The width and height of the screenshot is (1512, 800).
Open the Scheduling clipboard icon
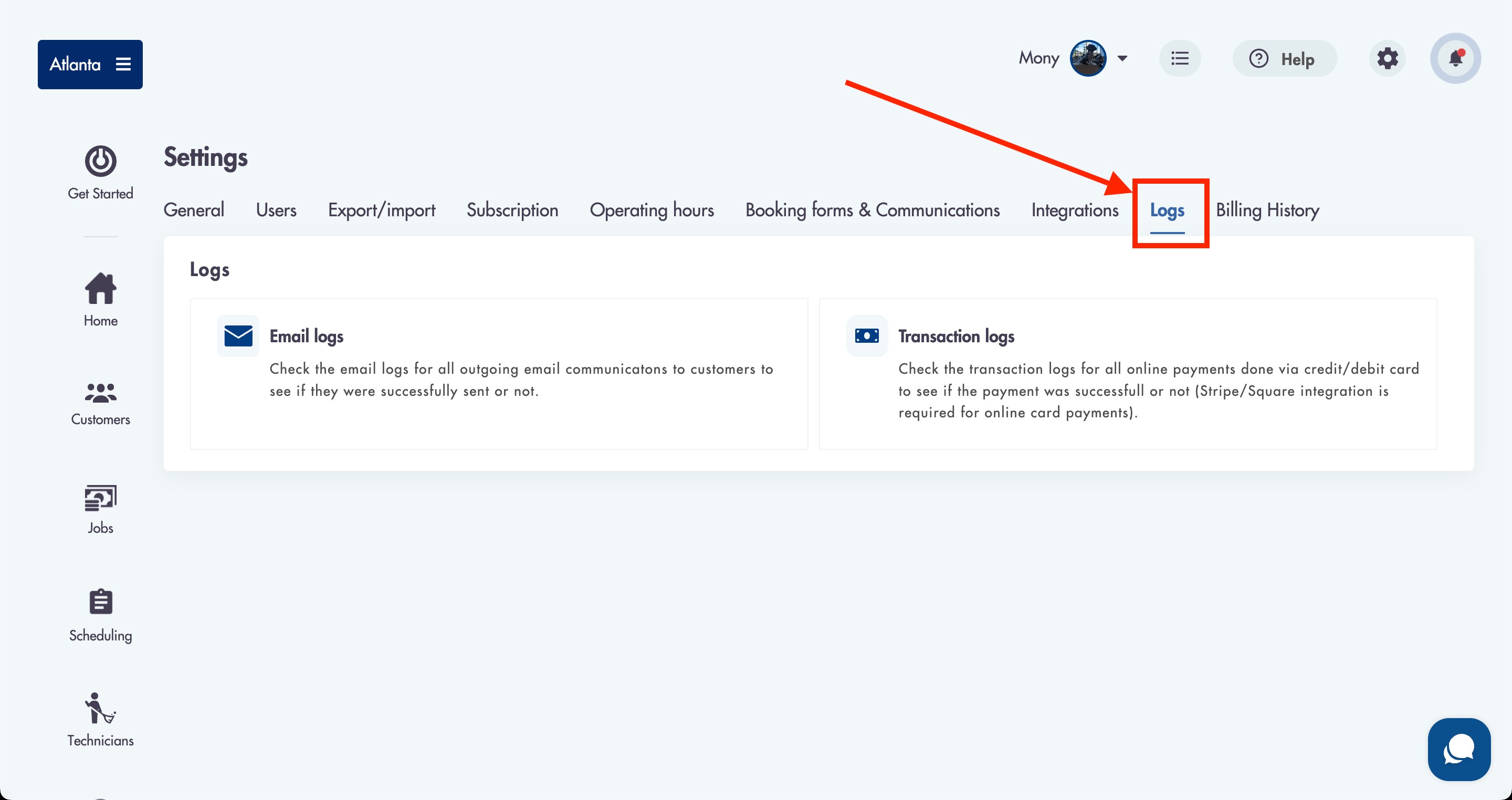click(x=100, y=602)
